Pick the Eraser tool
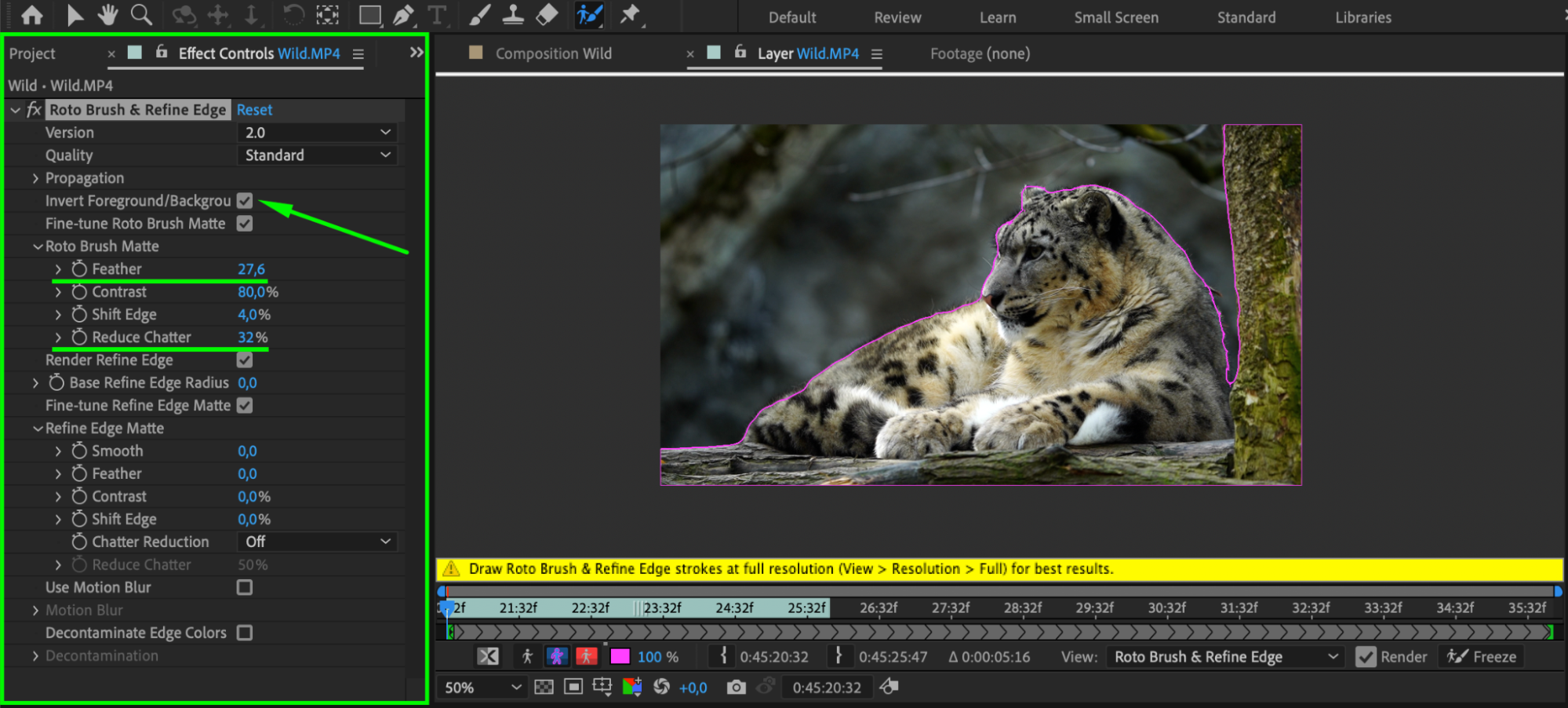 point(547,15)
